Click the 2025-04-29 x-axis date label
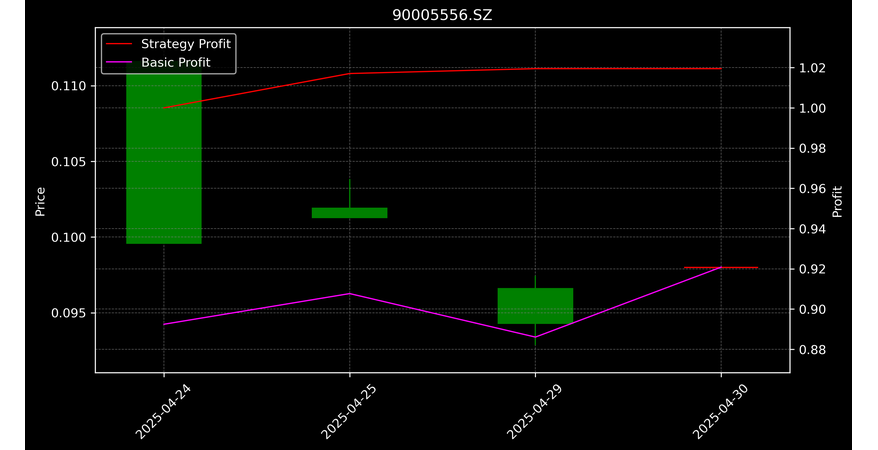The height and width of the screenshot is (450, 878). tap(534, 412)
